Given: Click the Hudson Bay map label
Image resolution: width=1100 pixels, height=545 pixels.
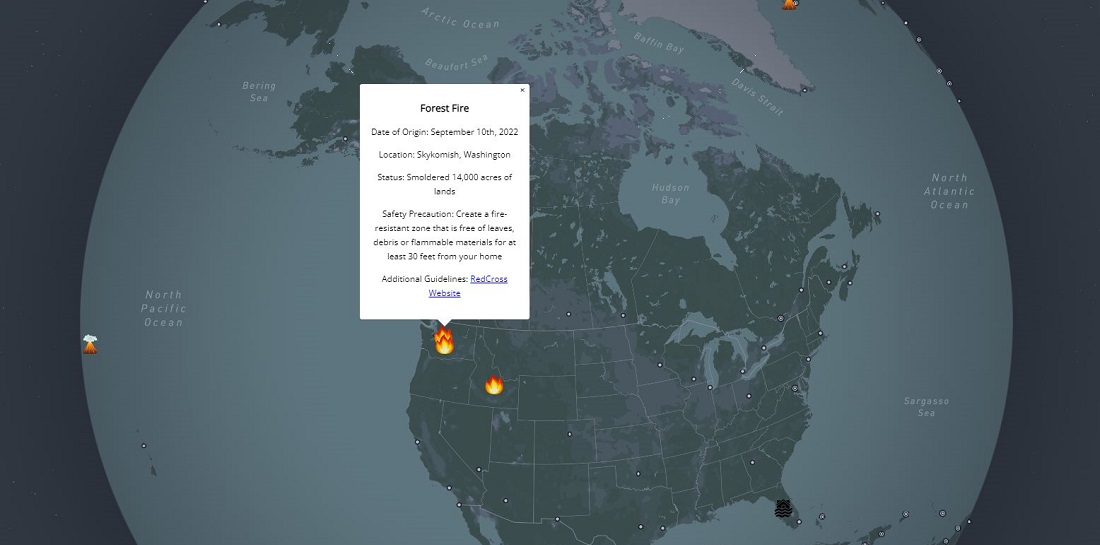Looking at the screenshot, I should point(670,194).
